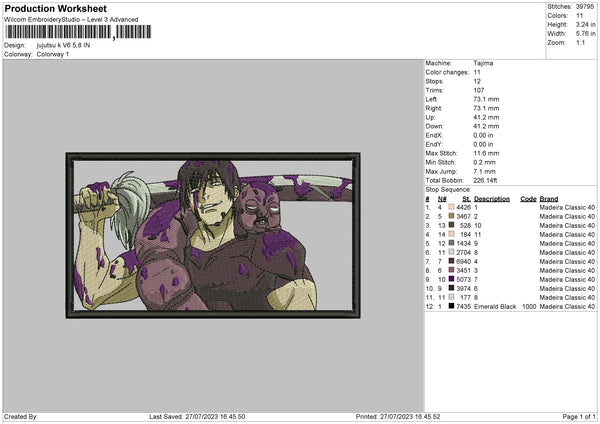This screenshot has width=600, height=424.
Task: Click the stop 2 tan color swatch
Action: pos(452,216)
